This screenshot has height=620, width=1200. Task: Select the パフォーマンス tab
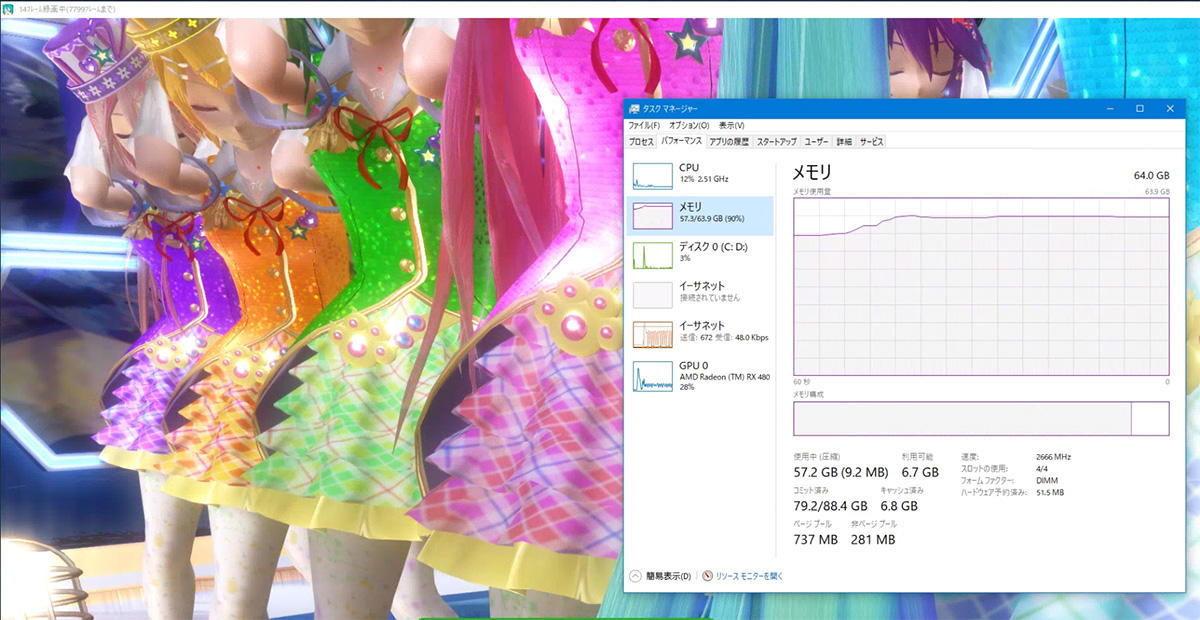(681, 142)
